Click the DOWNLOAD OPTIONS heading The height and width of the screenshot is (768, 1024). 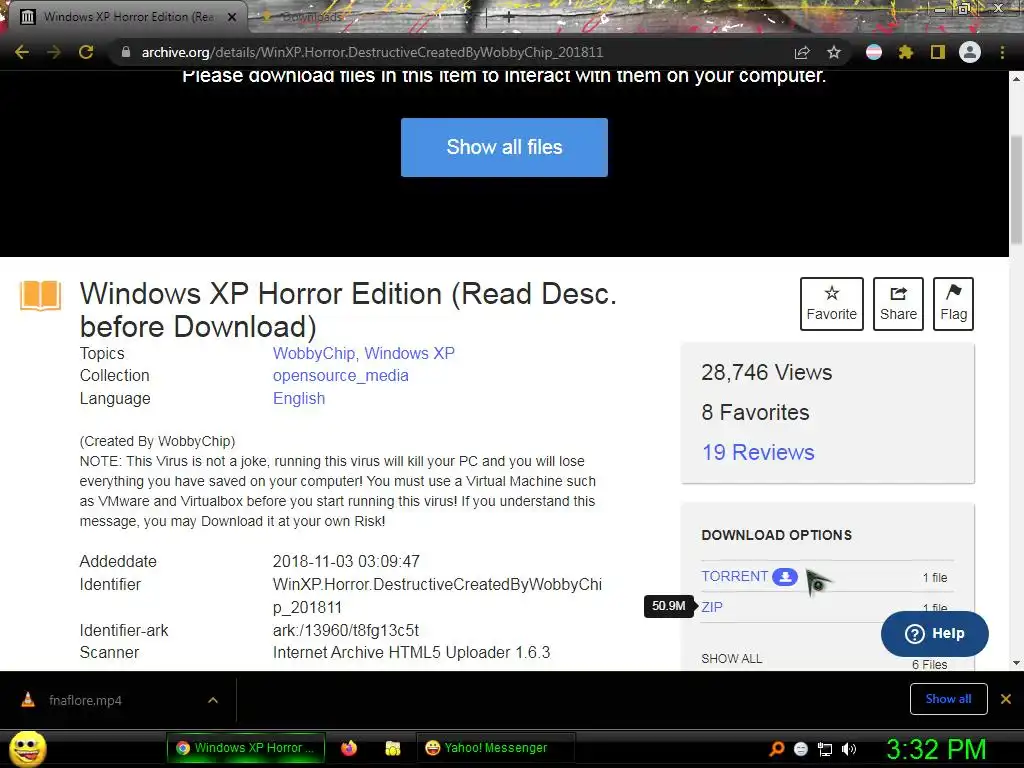(776, 535)
